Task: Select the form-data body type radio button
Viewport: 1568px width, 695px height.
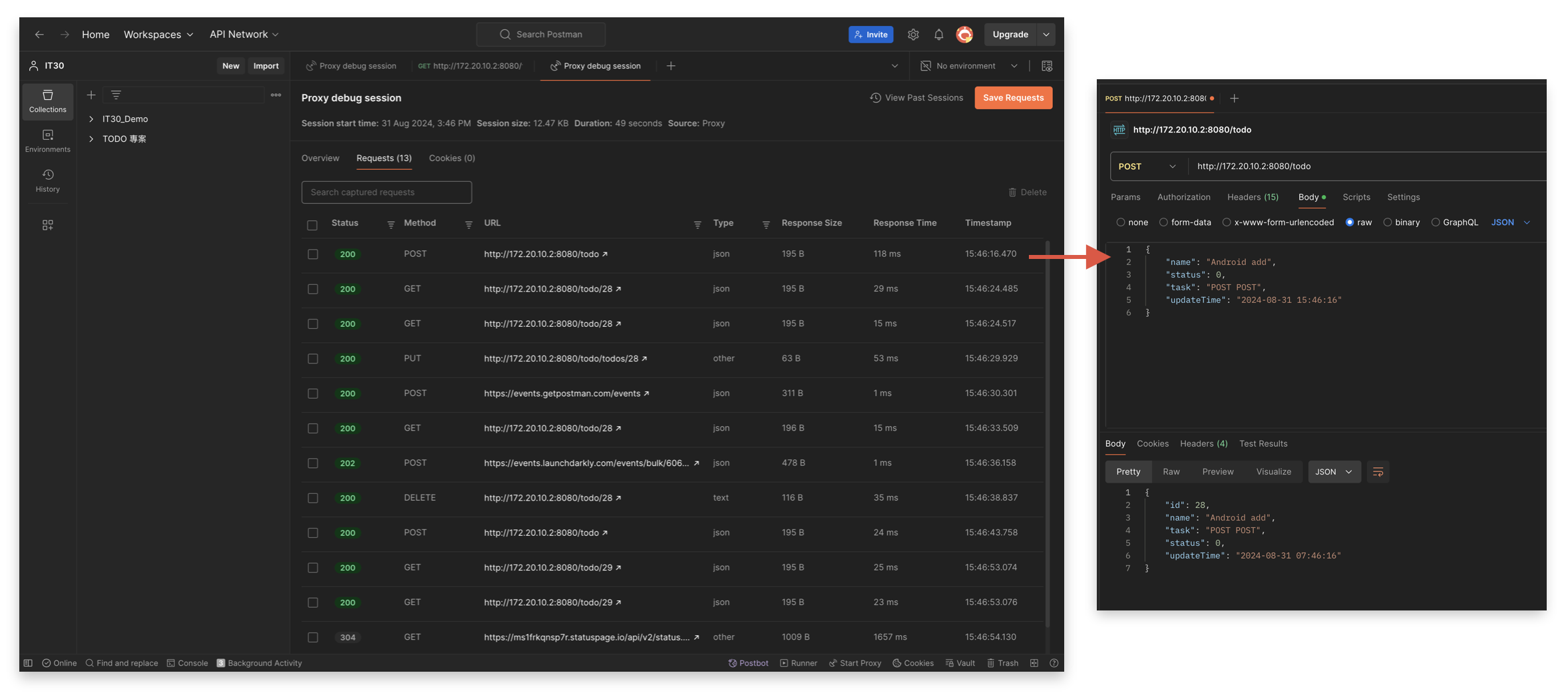Action: click(x=1163, y=222)
